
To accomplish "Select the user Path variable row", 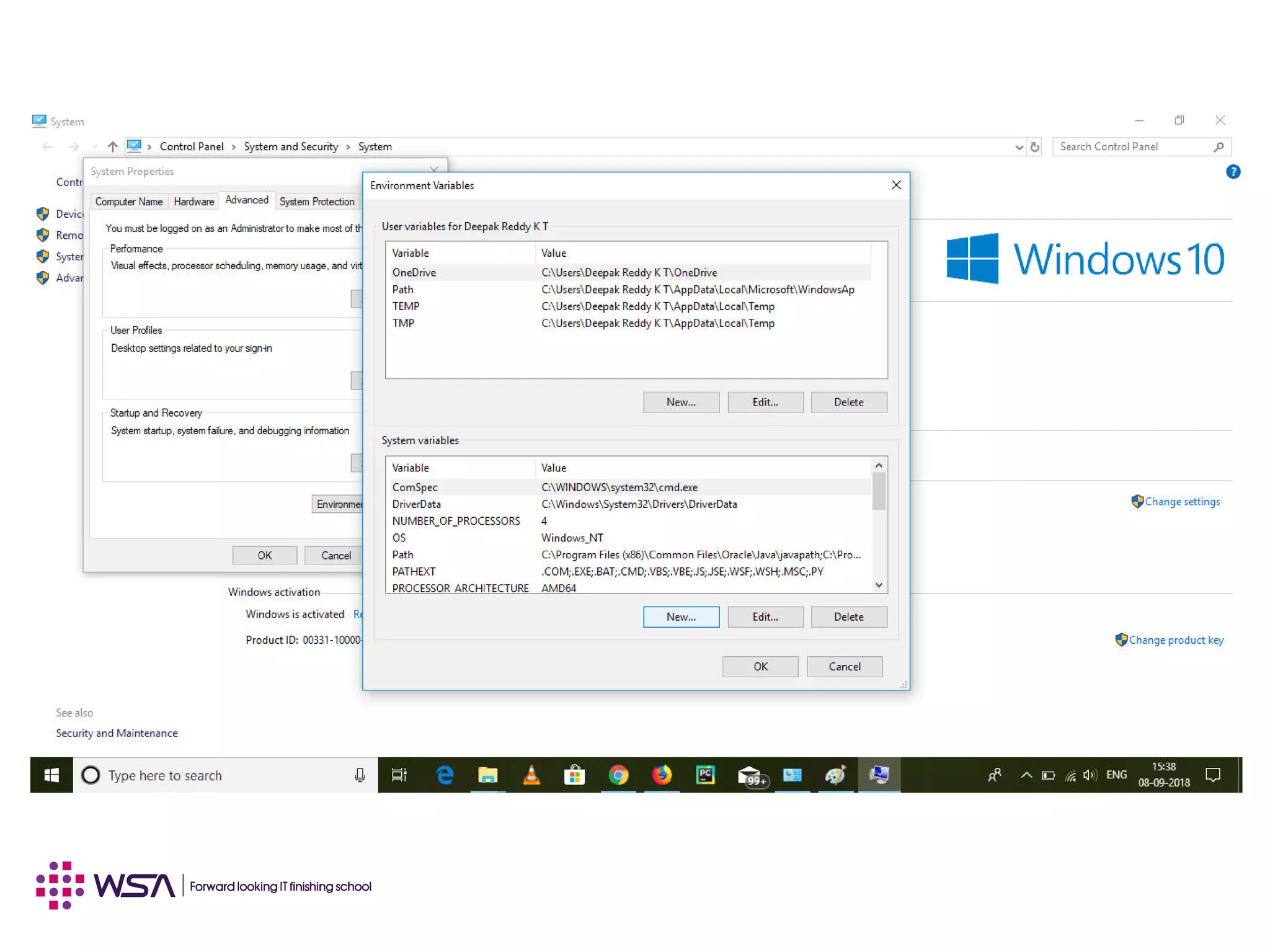I will (x=629, y=289).
